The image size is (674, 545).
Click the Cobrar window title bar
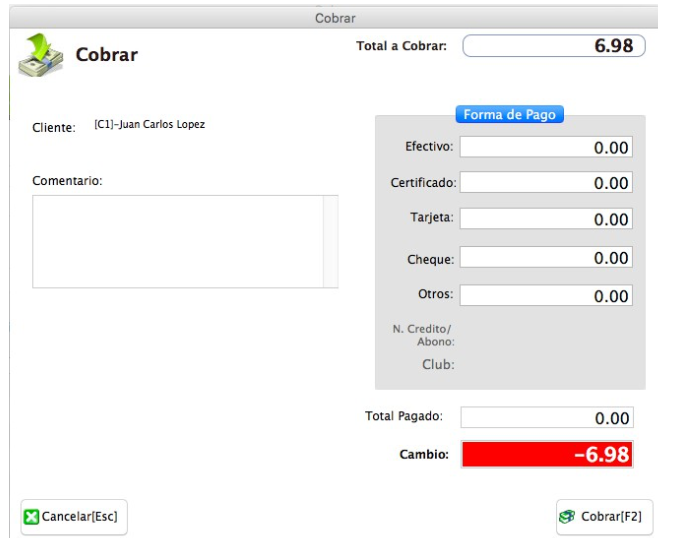(x=334, y=18)
